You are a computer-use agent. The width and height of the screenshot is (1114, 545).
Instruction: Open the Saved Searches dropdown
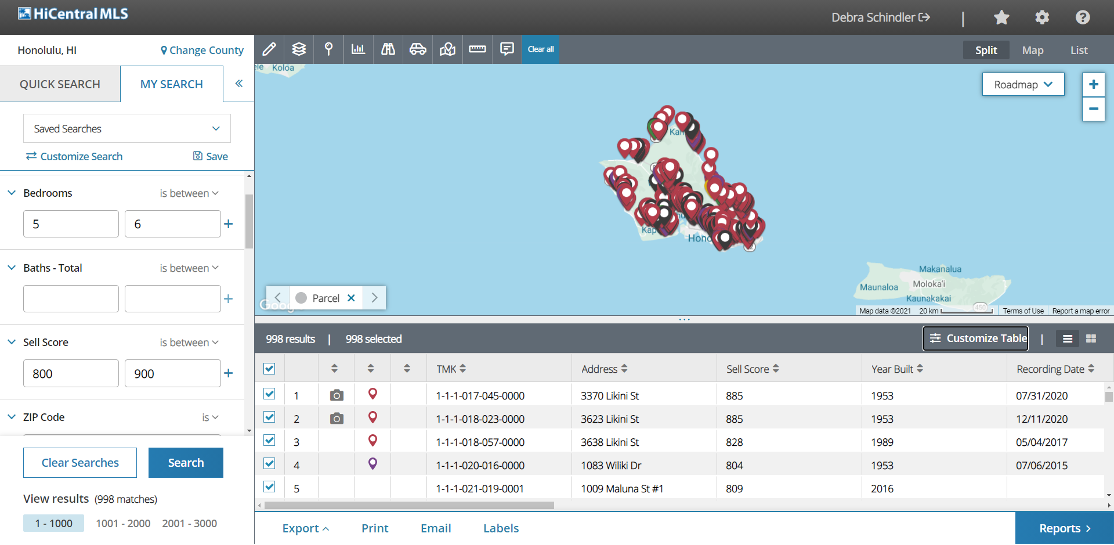pos(127,129)
